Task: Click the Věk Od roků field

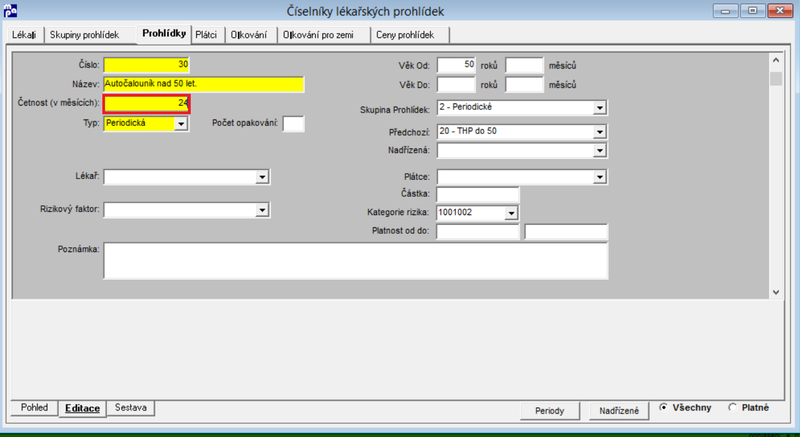Action: click(x=457, y=65)
